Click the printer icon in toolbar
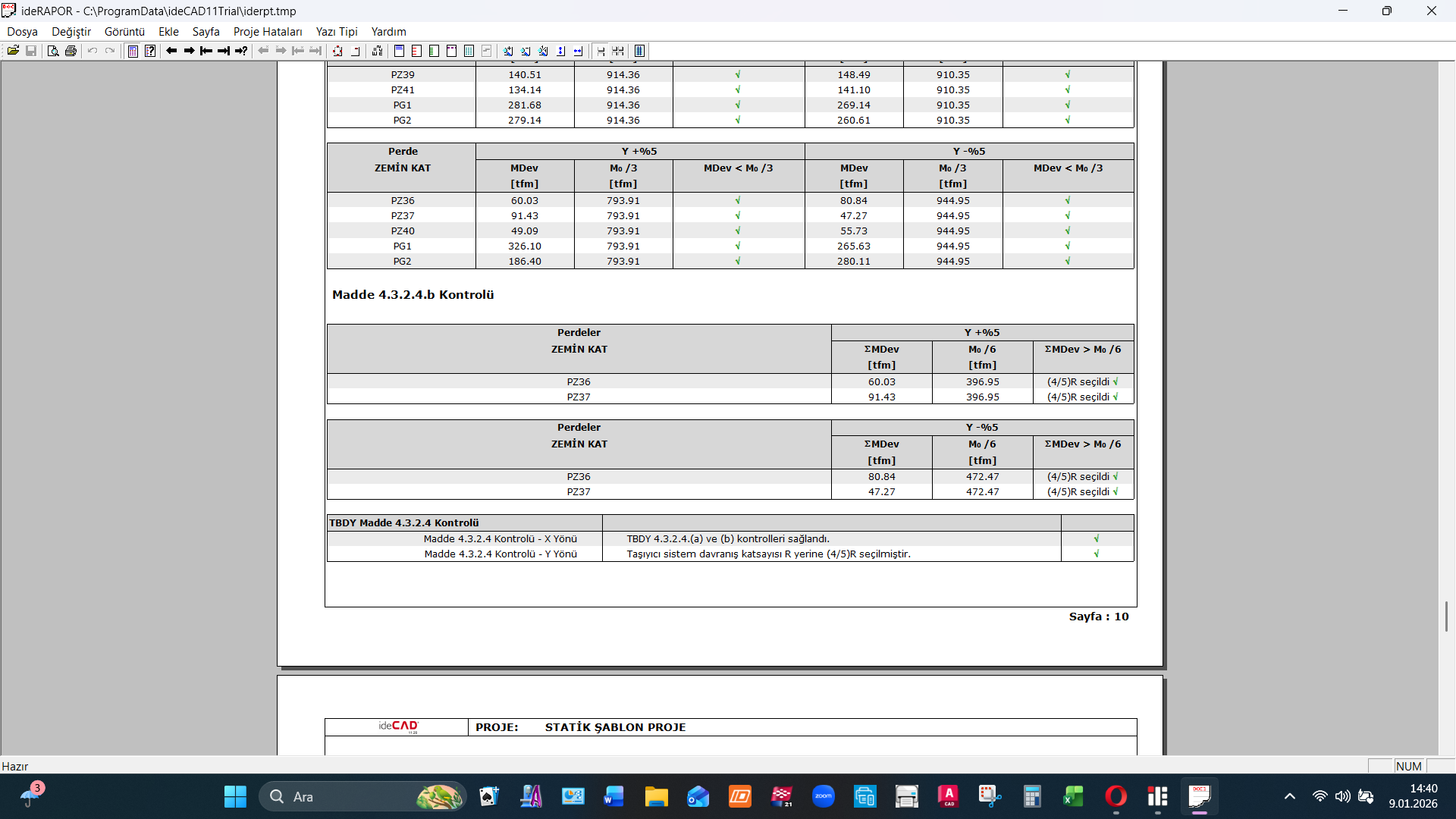 pos(71,51)
